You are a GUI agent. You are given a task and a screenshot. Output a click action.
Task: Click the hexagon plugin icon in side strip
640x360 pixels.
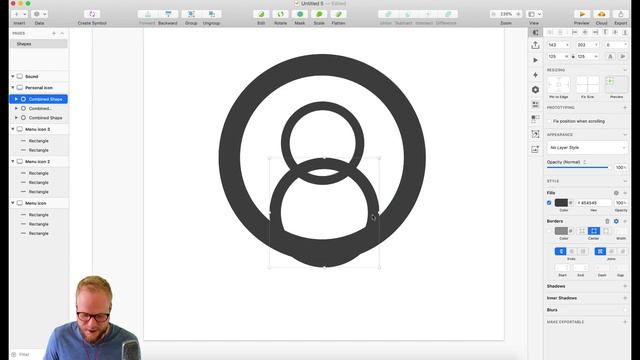[x=536, y=90]
